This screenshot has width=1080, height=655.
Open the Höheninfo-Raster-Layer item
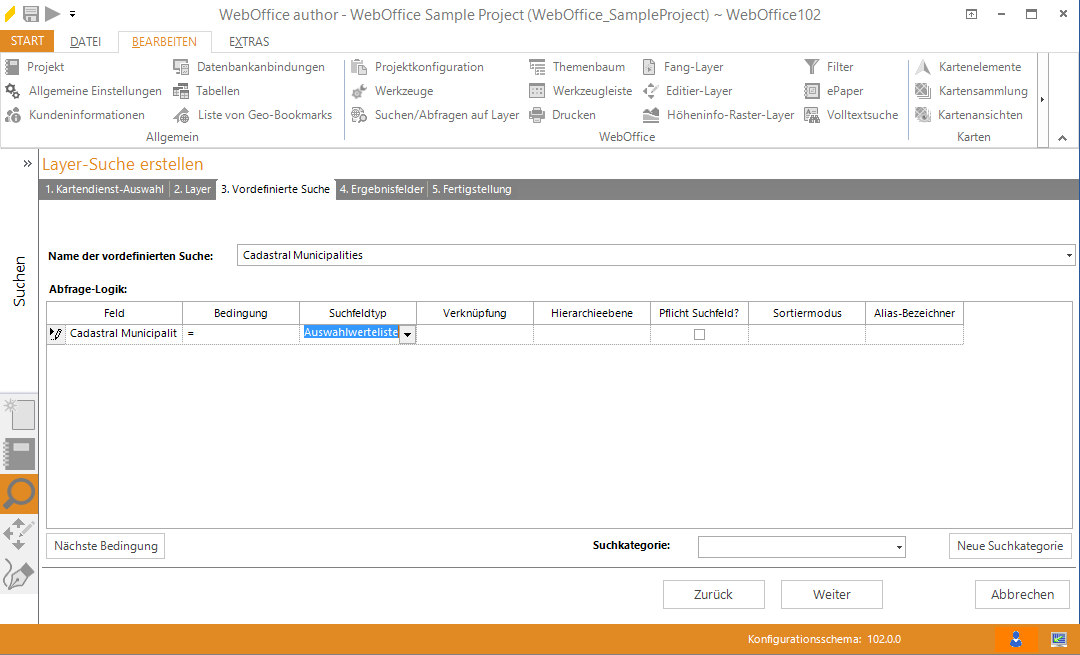pos(730,115)
